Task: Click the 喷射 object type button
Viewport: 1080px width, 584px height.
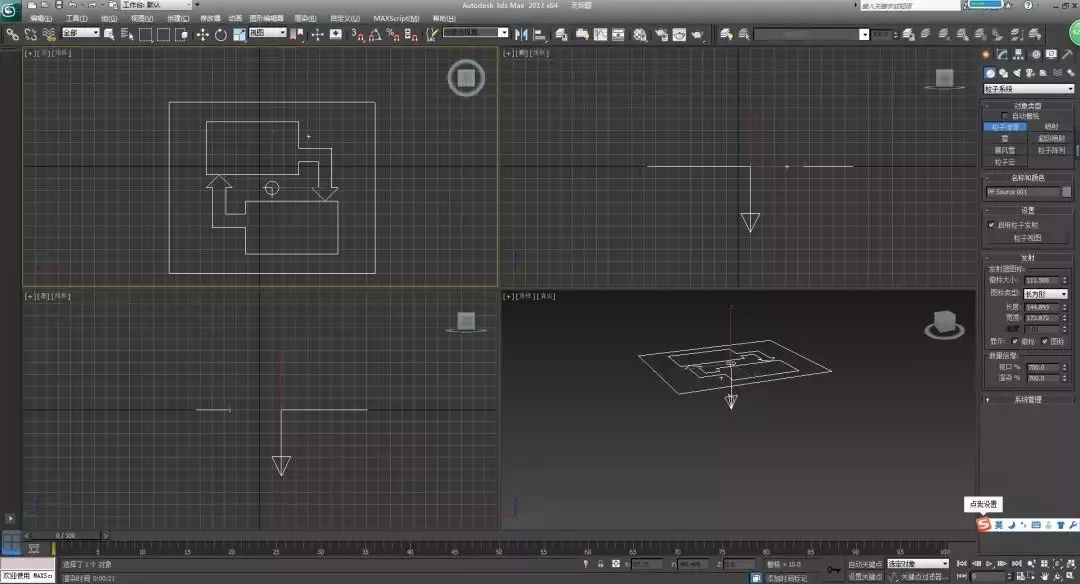Action: 1051,127
